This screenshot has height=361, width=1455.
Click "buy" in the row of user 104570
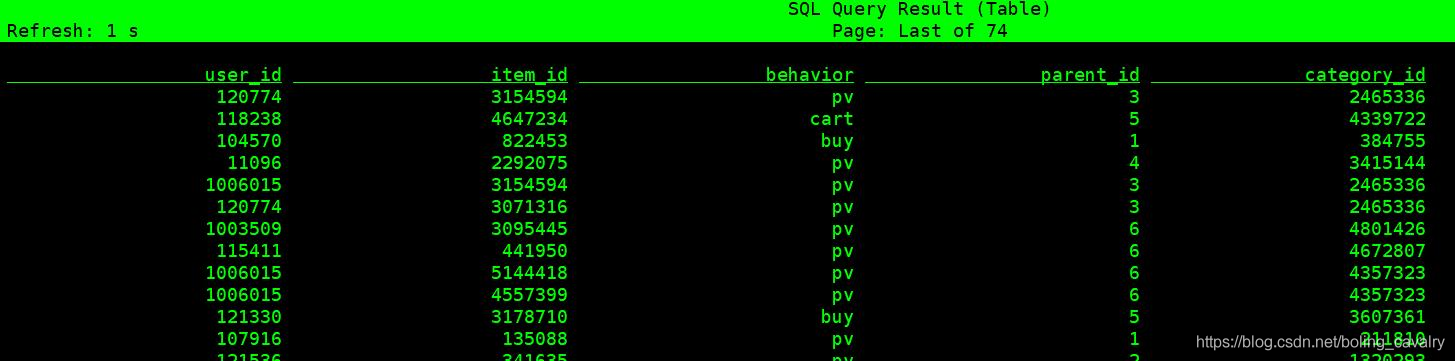point(837,141)
